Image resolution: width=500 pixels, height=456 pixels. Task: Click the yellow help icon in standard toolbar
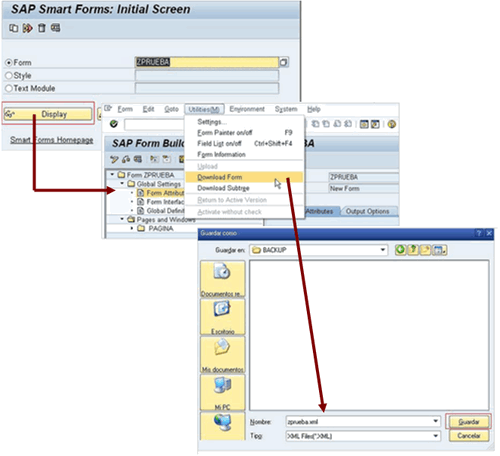(x=392, y=124)
